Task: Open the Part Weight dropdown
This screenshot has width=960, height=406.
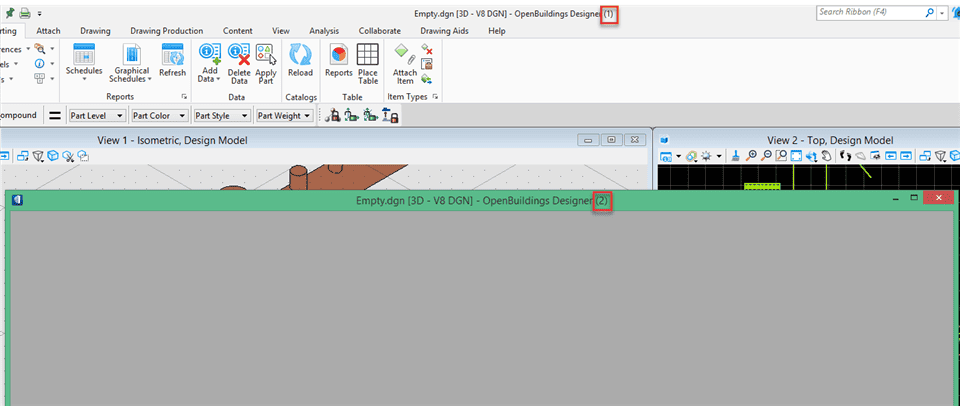Action: click(x=285, y=115)
